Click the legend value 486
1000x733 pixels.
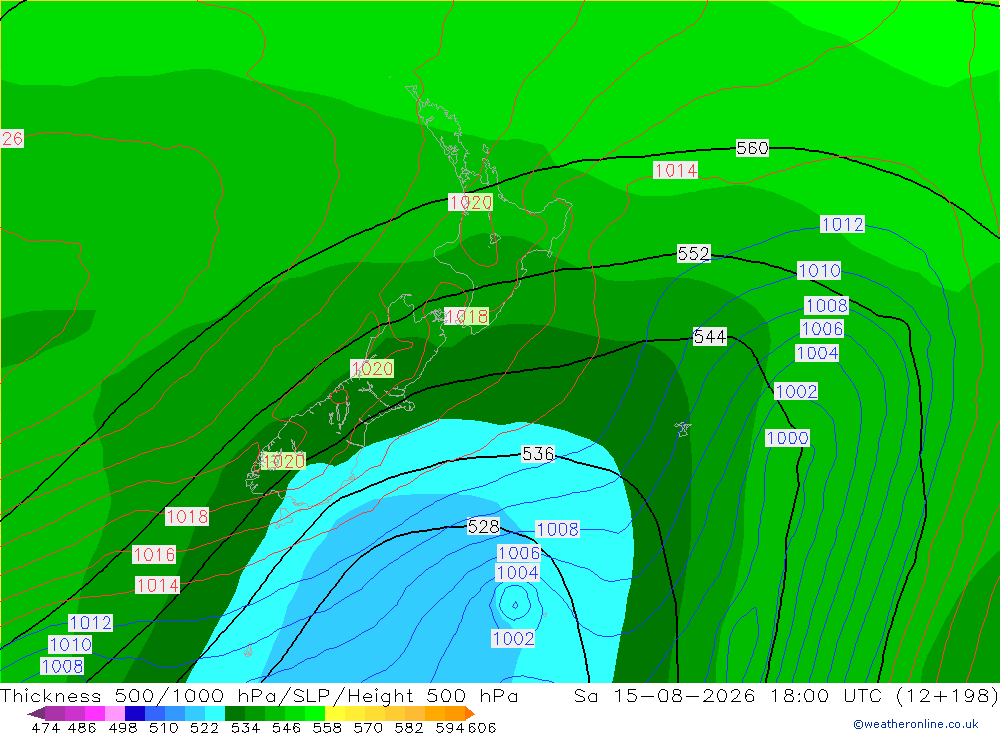pos(82,727)
